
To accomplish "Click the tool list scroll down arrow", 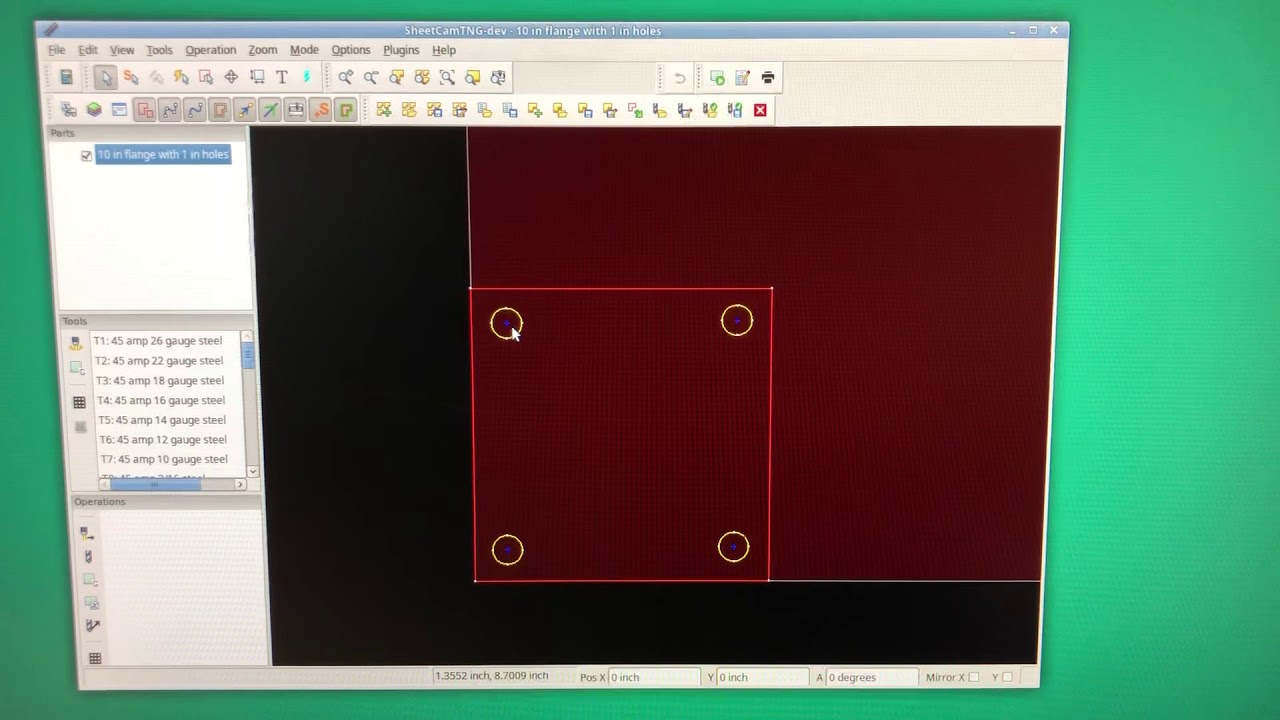I will point(252,471).
